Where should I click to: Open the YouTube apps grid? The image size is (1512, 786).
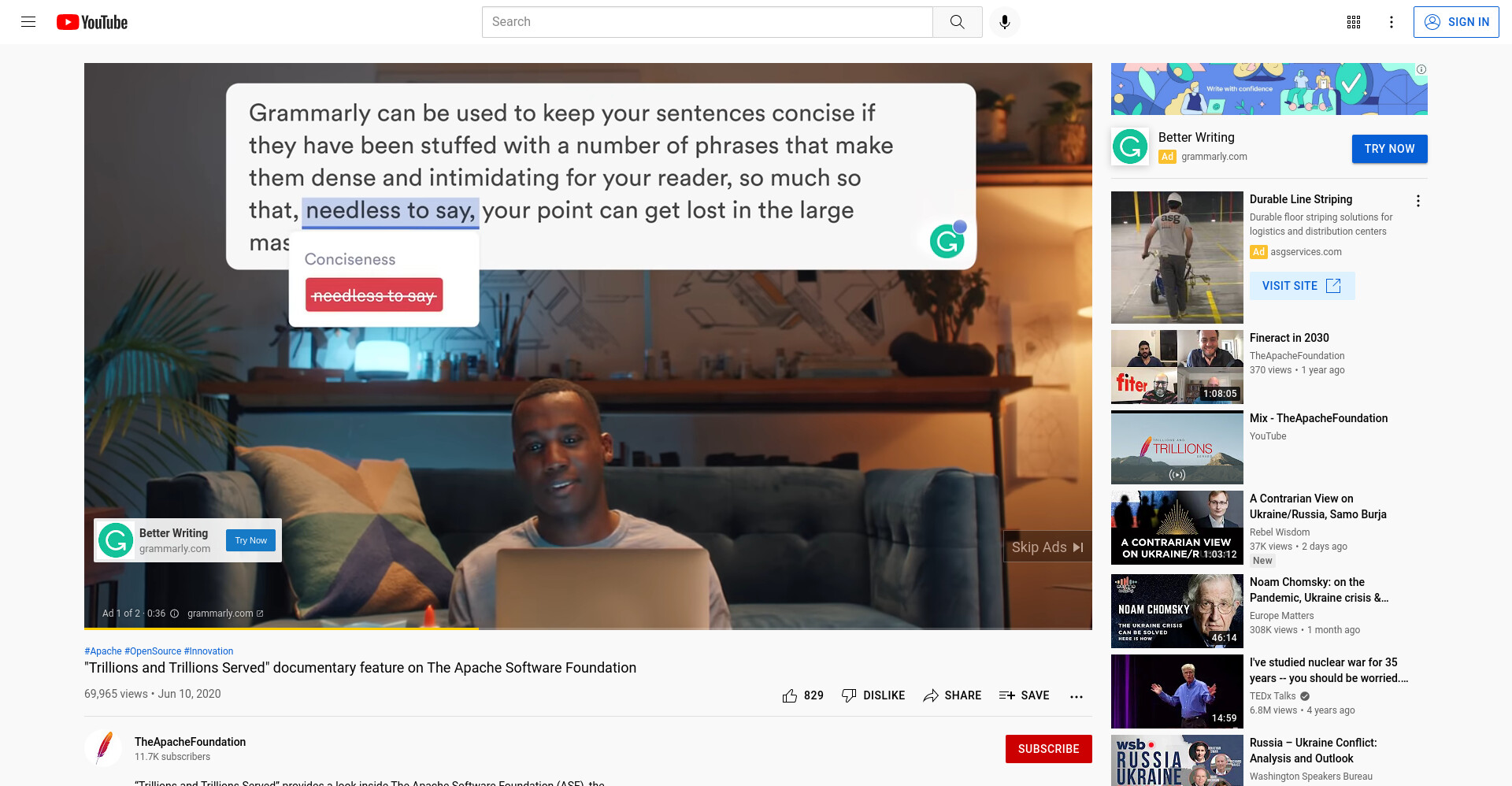tap(1354, 22)
